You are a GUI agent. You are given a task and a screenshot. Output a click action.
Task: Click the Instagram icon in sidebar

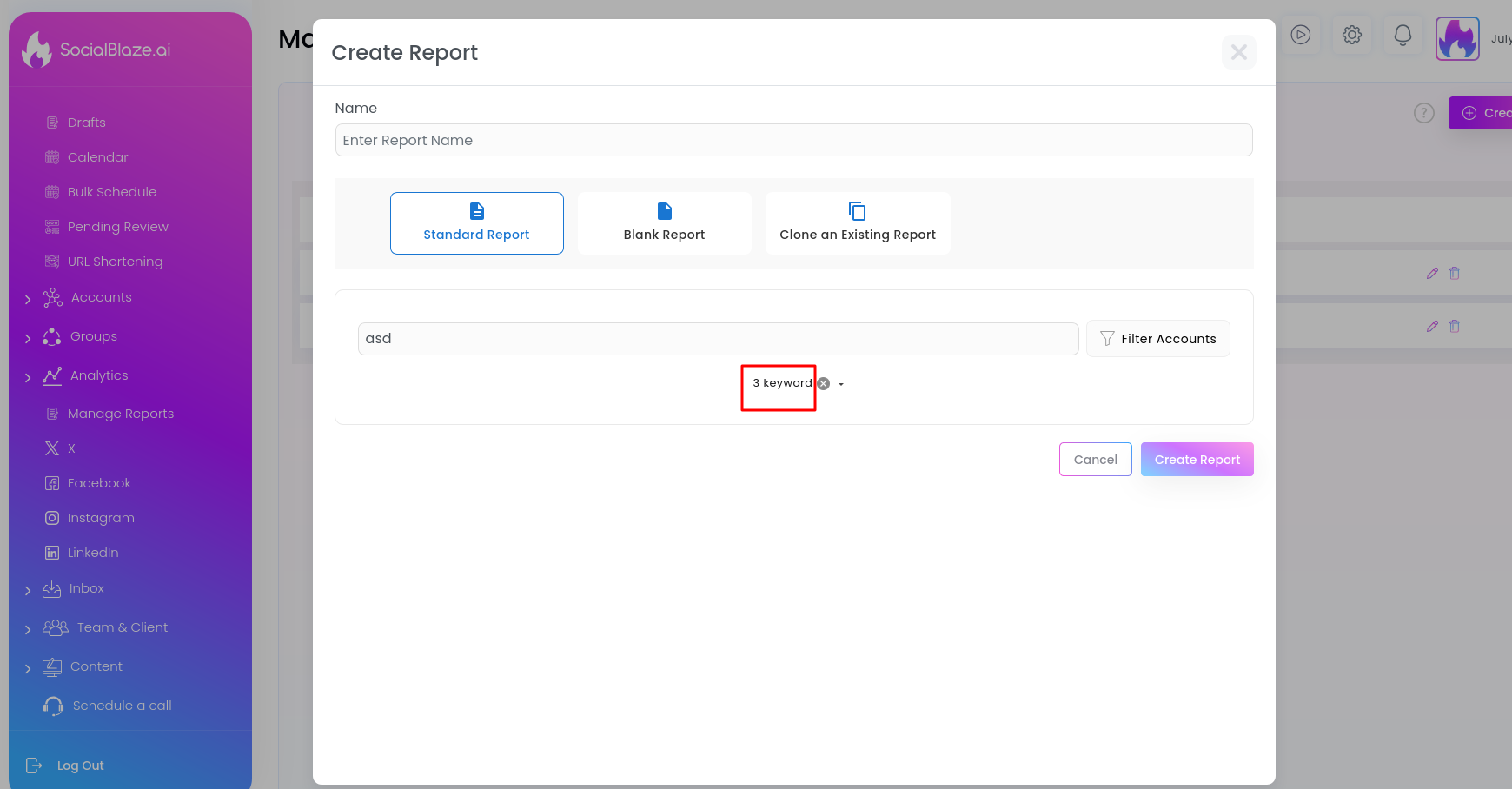52,518
